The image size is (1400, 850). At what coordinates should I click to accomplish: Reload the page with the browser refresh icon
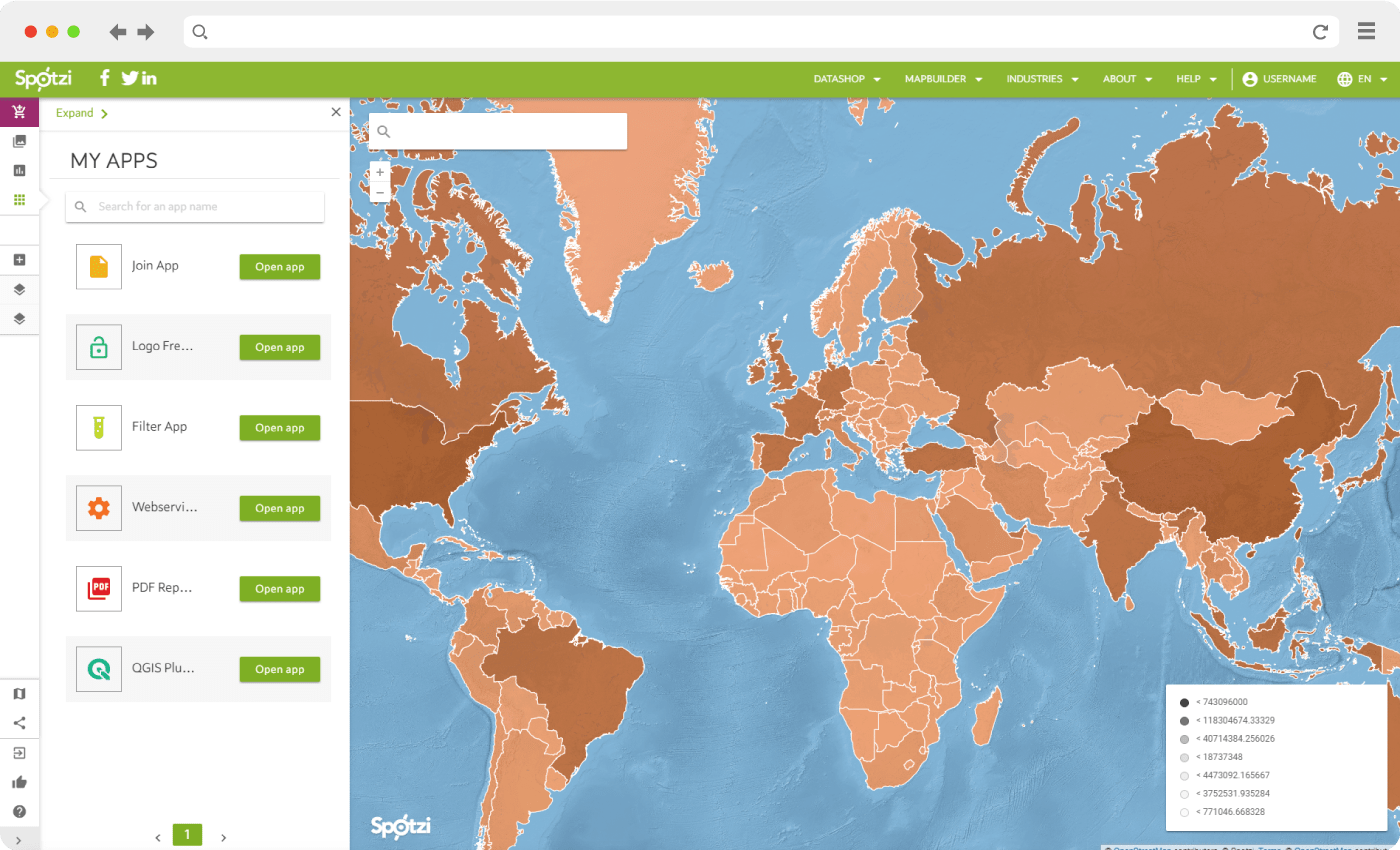pos(1320,32)
